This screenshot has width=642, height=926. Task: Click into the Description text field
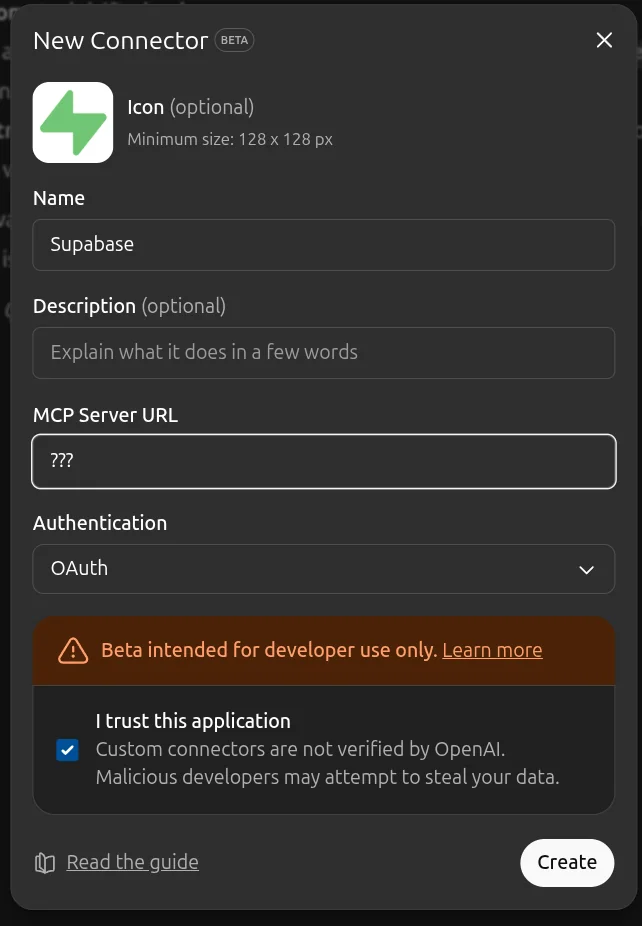(x=323, y=353)
